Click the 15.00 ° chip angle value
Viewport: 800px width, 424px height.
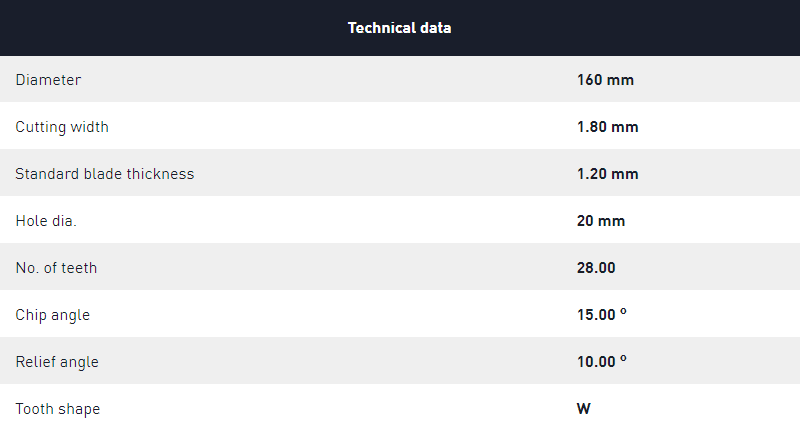602,314
